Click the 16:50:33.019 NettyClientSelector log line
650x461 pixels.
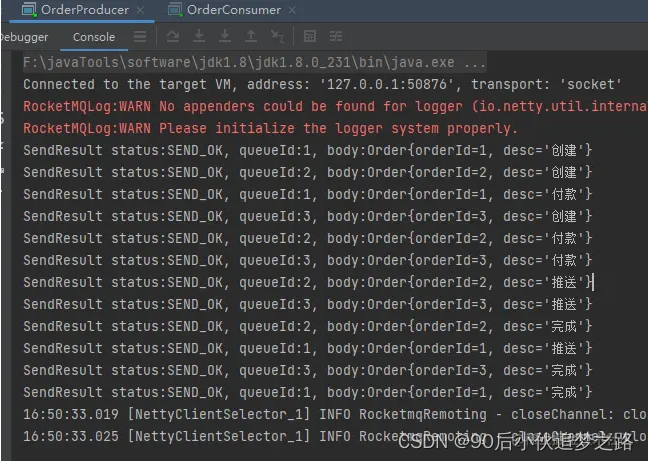tap(335, 414)
